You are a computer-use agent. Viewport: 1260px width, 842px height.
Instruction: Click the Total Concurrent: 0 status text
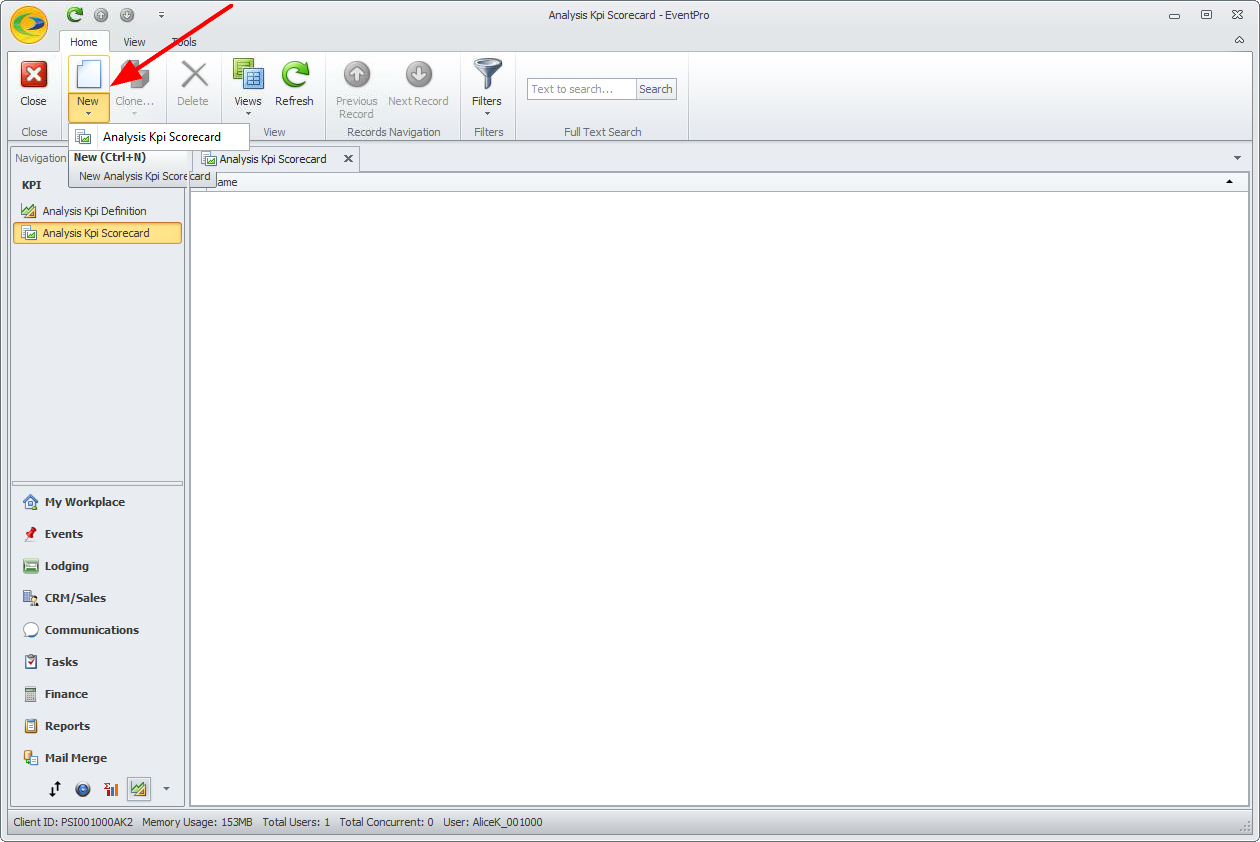386,822
